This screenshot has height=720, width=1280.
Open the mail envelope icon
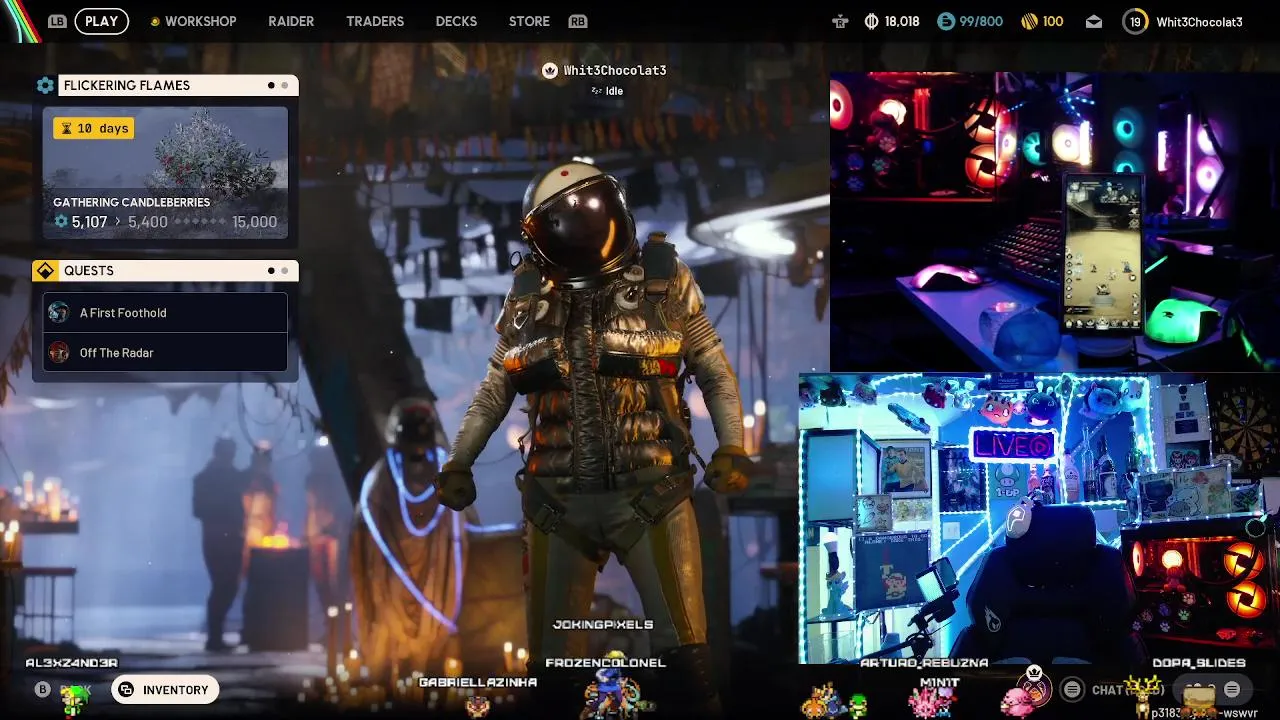[x=1094, y=21]
